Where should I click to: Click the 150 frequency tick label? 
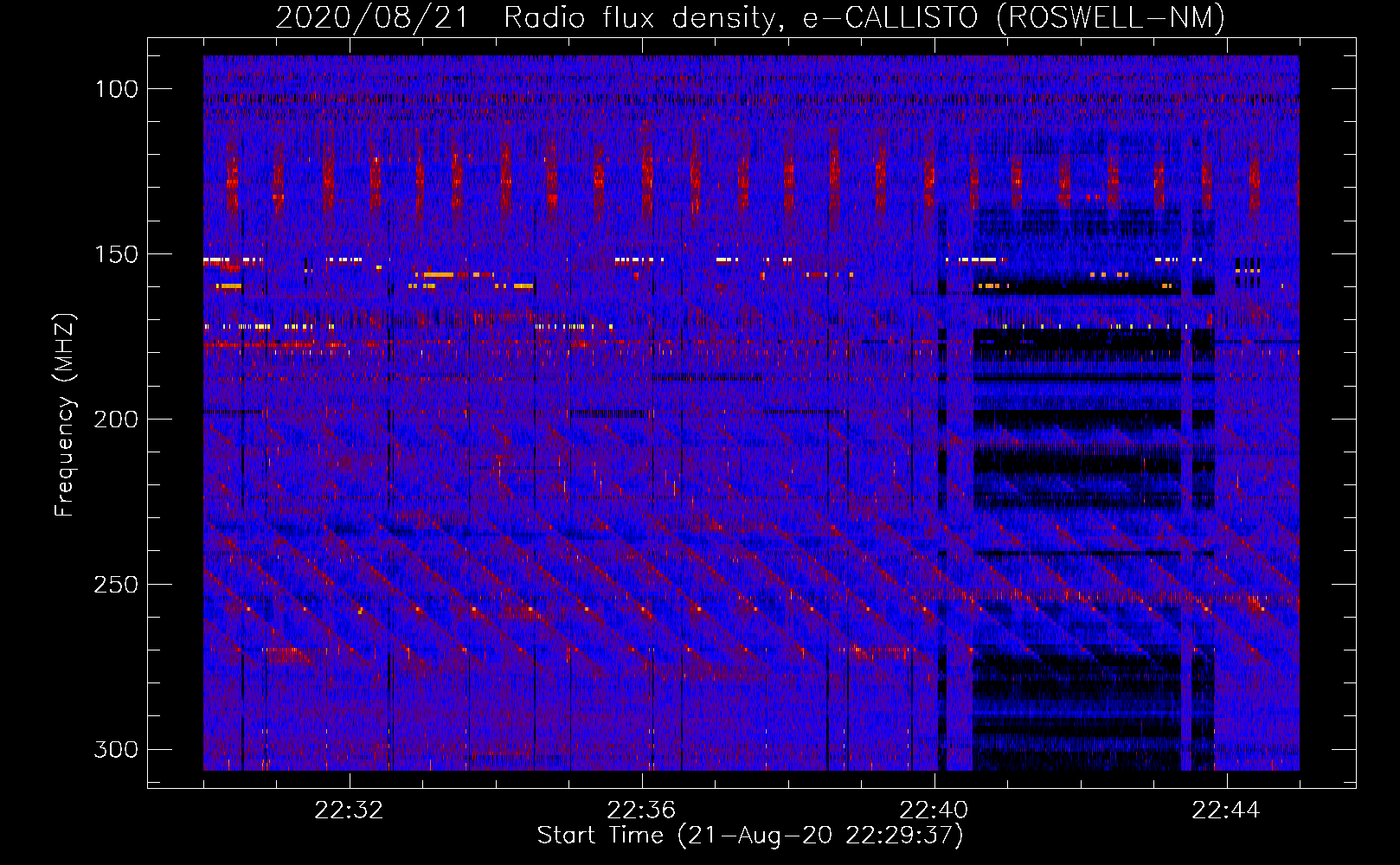point(116,254)
